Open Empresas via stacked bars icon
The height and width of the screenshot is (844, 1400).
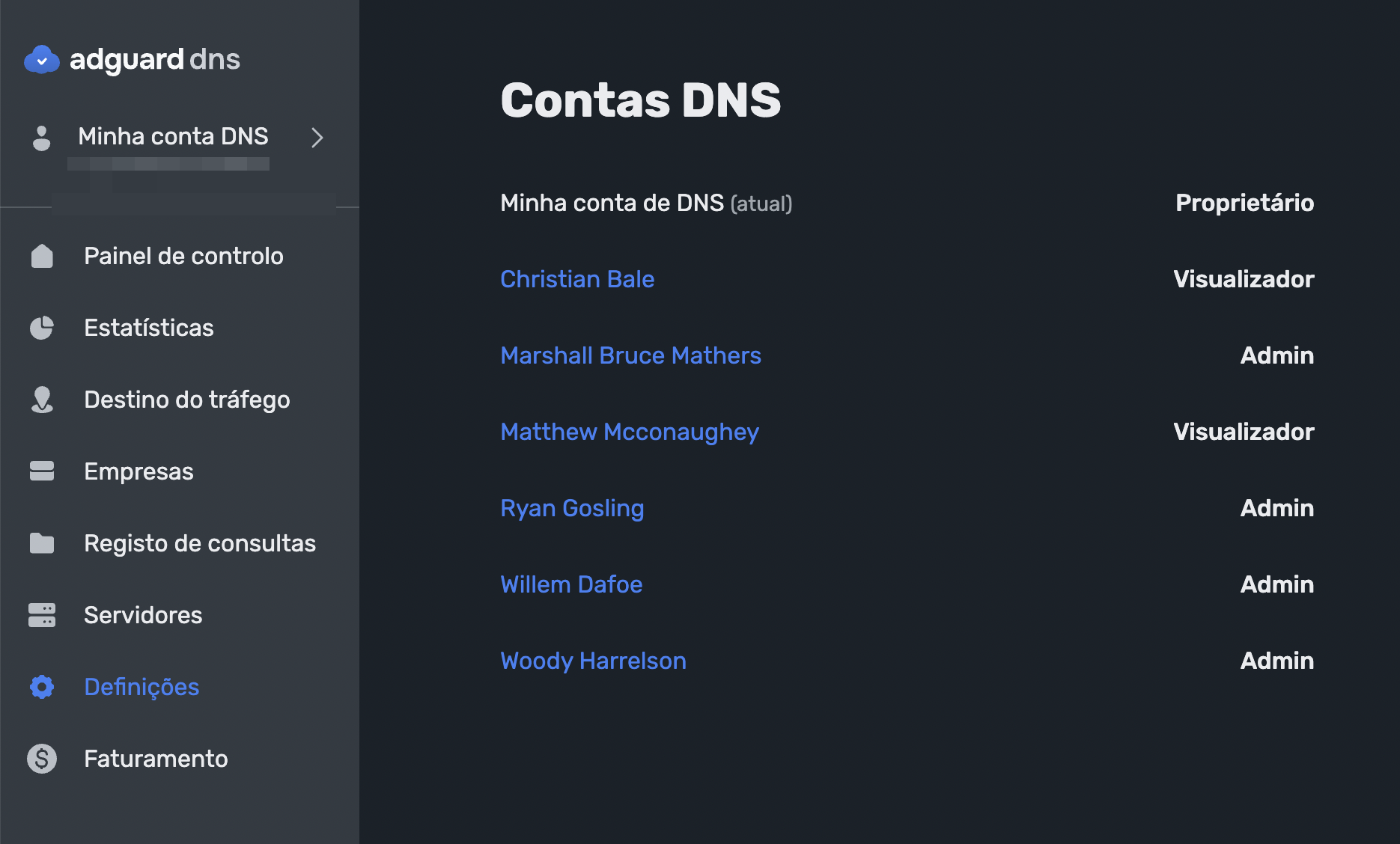(42, 471)
